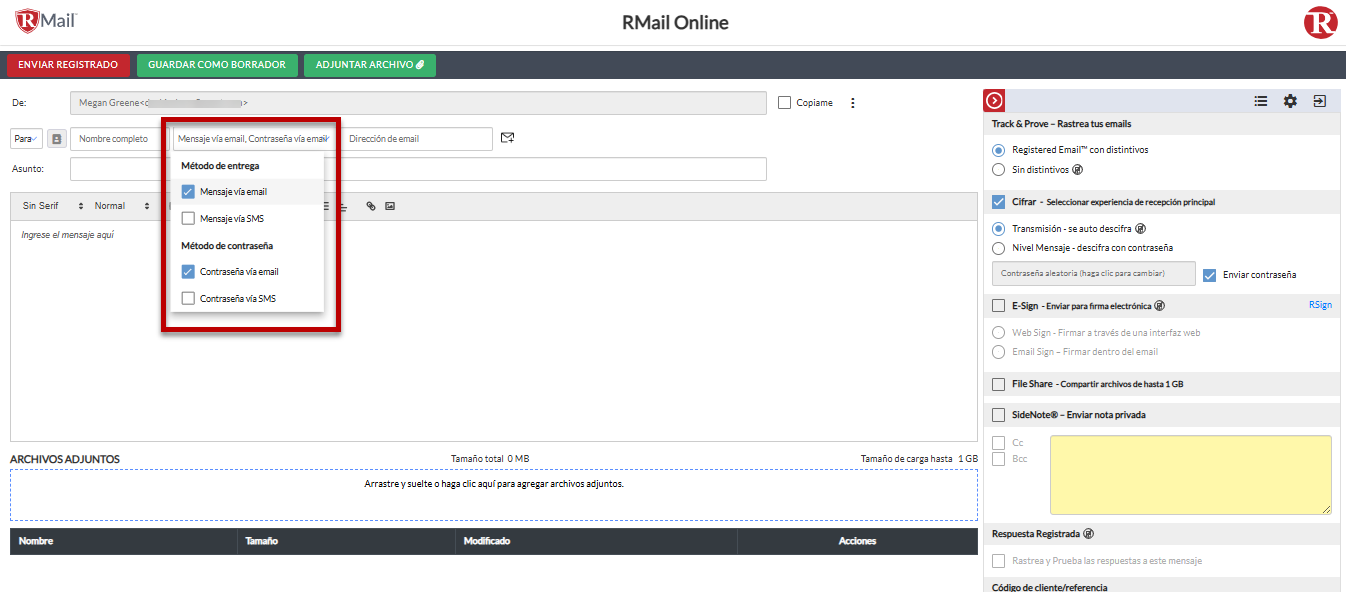Image resolution: width=1346 pixels, height=592 pixels.
Task: Insert an image using the editor's picture icon
Action: (x=390, y=206)
